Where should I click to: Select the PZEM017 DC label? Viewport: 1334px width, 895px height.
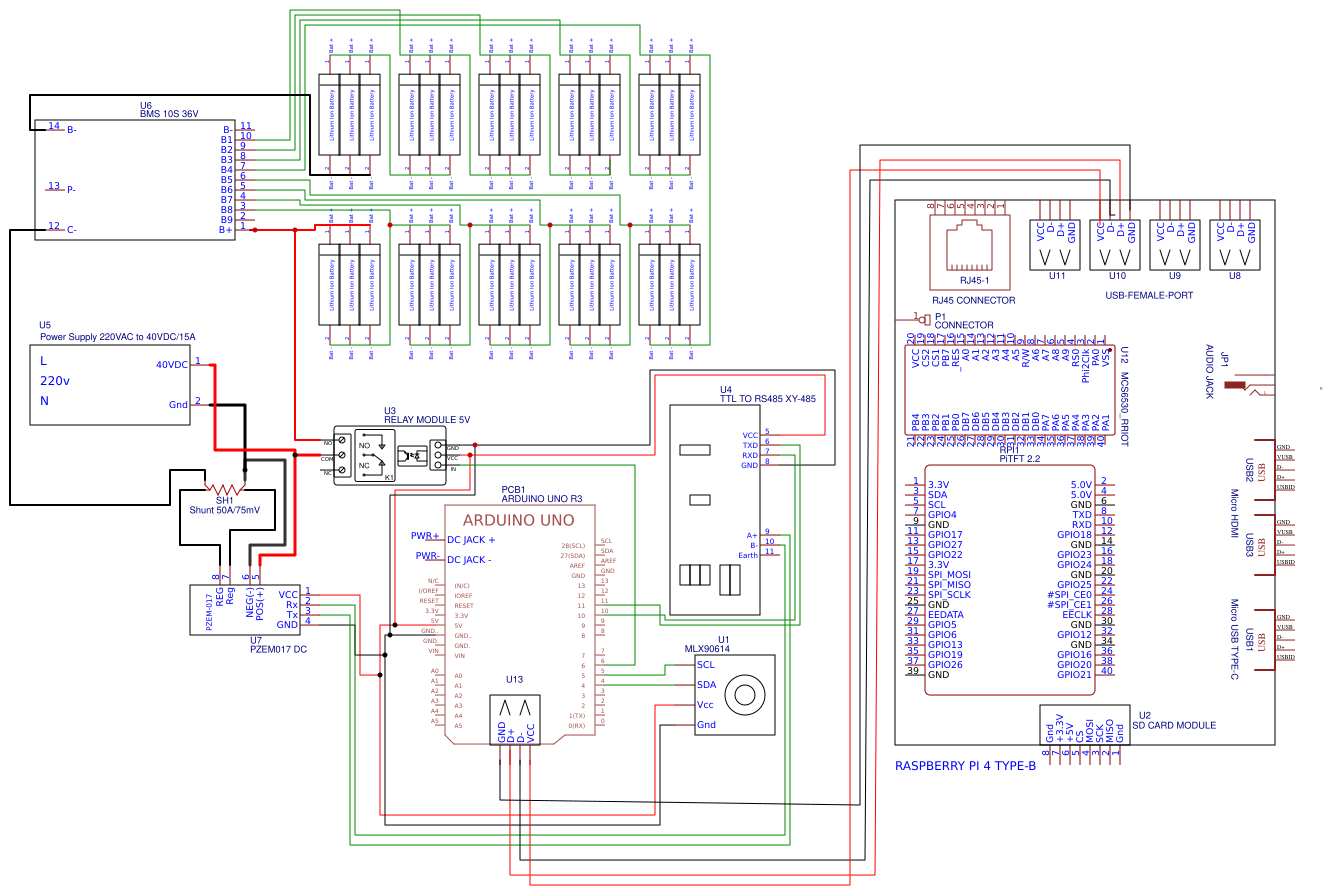pyautogui.click(x=278, y=650)
